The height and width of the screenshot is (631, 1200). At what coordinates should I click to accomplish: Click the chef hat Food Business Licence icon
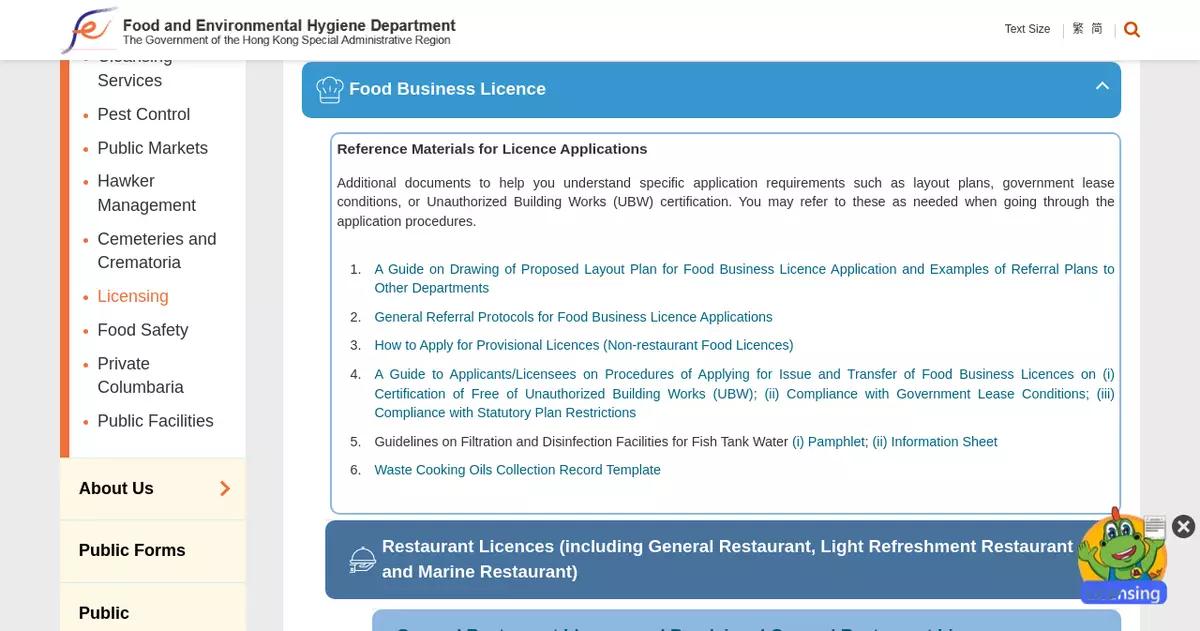pos(329,90)
